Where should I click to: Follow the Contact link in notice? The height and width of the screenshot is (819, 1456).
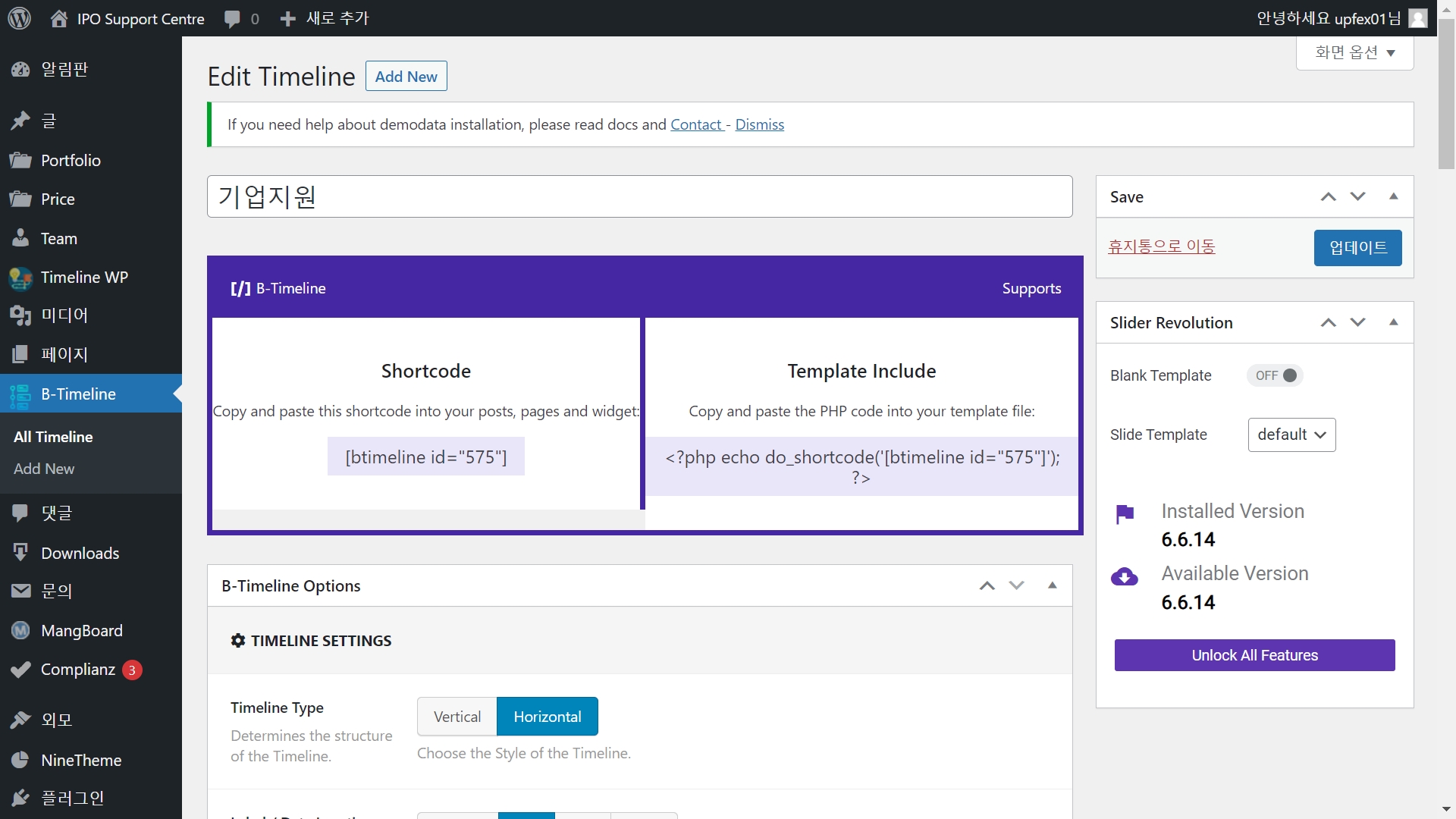[x=696, y=124]
